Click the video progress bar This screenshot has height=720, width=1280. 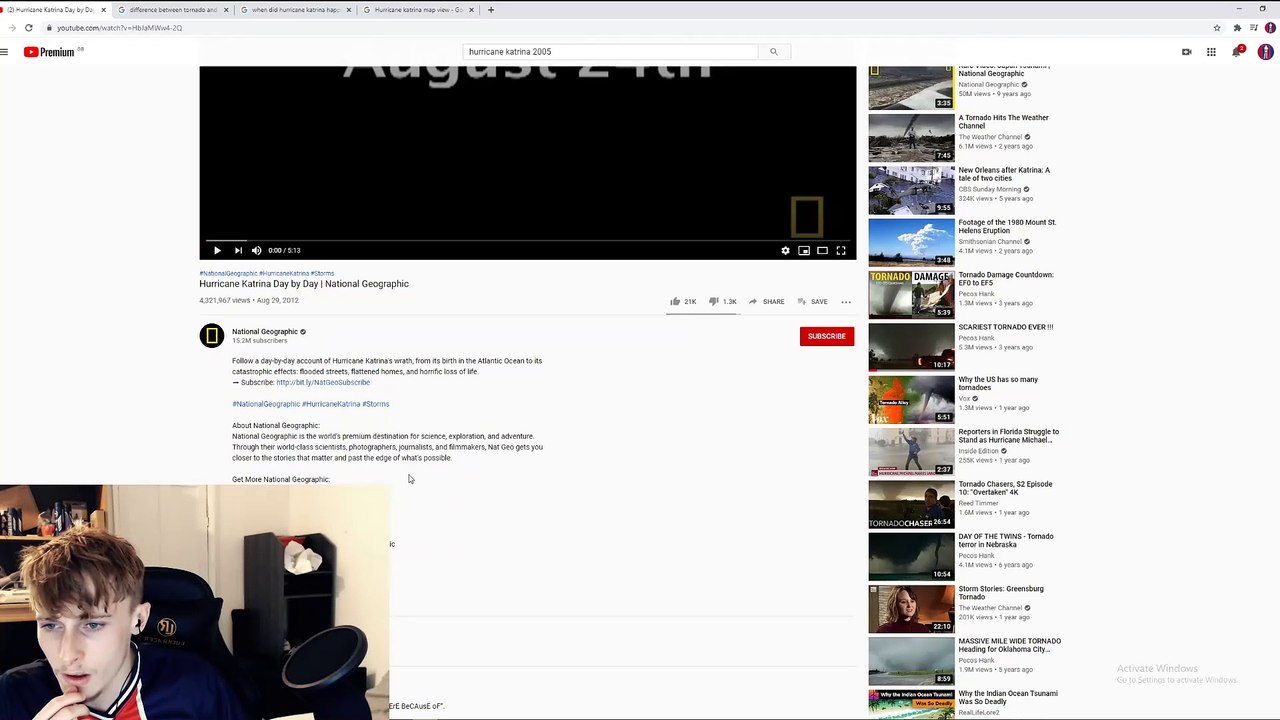(x=528, y=240)
